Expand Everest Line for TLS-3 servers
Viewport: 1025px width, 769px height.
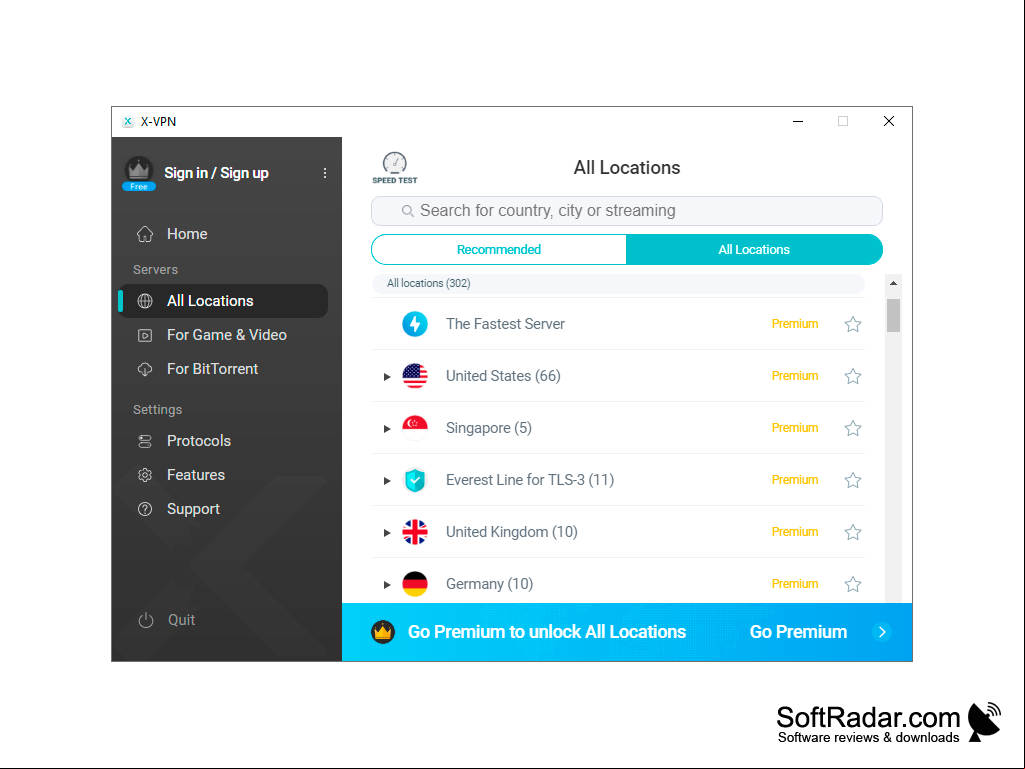(387, 481)
